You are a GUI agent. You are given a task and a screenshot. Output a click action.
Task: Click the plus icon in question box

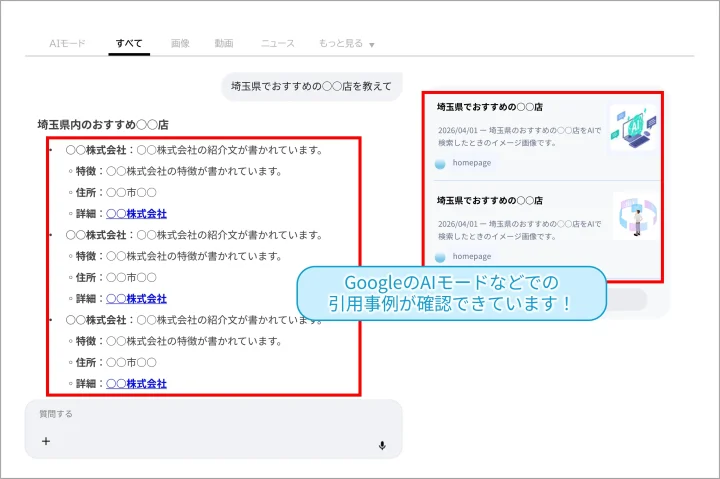(x=46, y=441)
